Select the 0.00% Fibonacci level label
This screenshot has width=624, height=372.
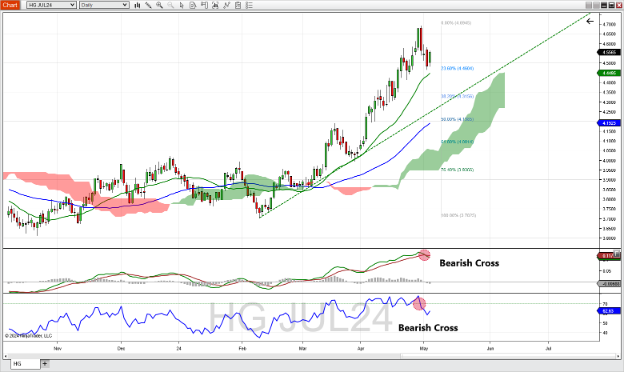pyautogui.click(x=456, y=23)
